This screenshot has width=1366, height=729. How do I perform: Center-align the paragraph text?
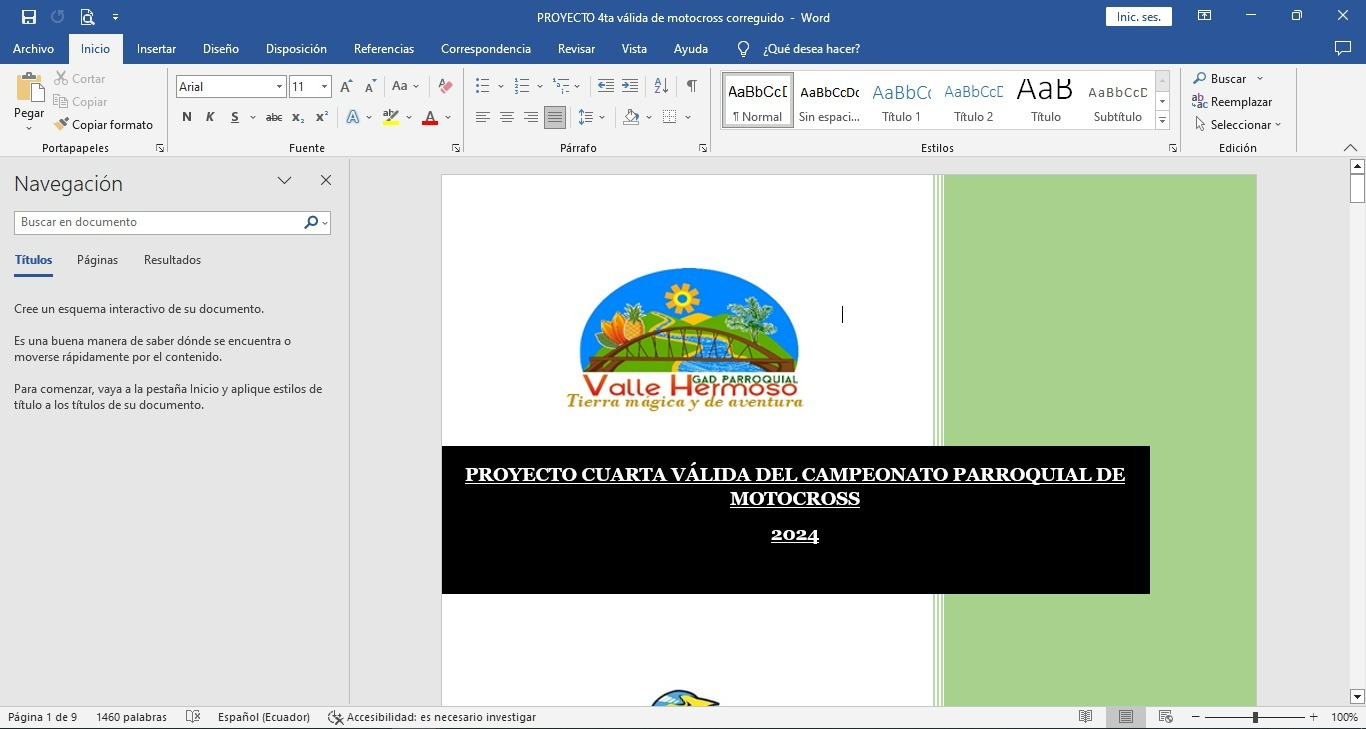507,117
